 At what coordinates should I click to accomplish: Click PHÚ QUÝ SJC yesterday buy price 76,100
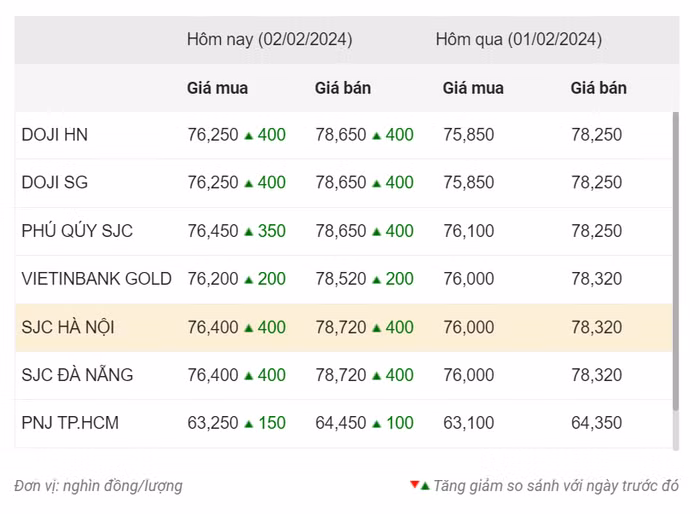pyautogui.click(x=468, y=231)
